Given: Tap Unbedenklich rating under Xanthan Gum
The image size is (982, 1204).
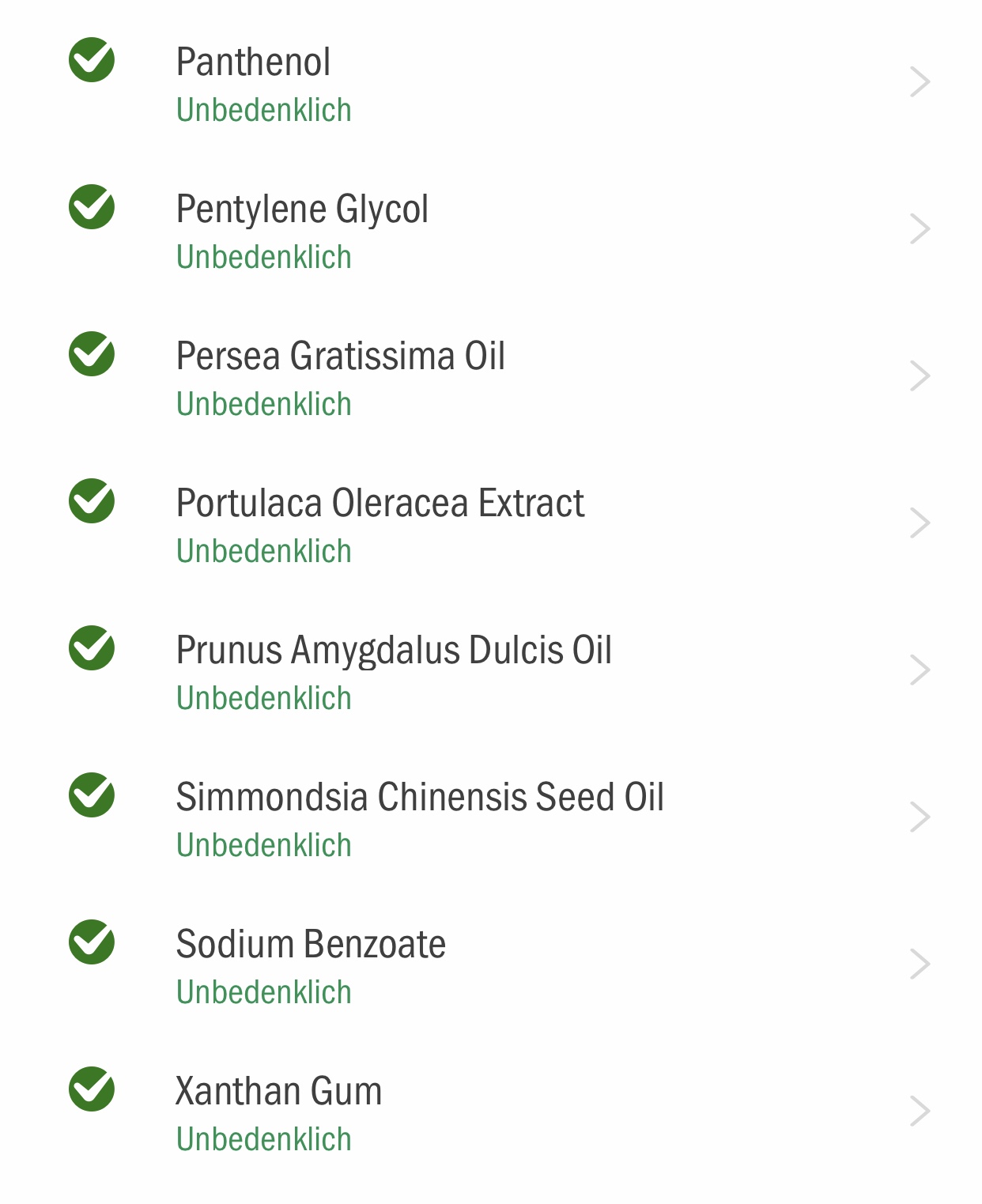Looking at the screenshot, I should coord(264,1139).
